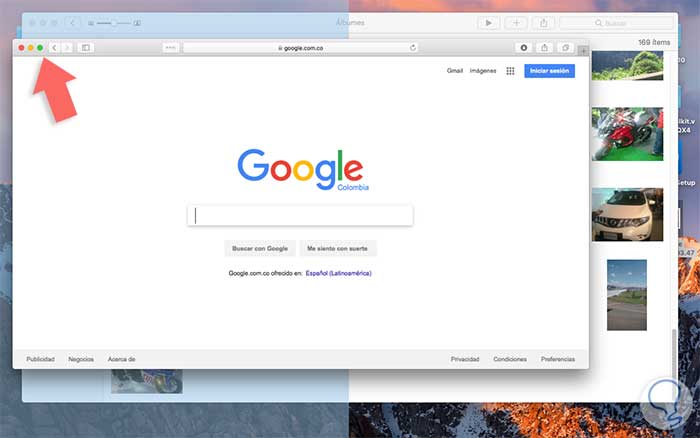Select the red motorcycle photo thumbnail
Screen dimensions: 700x438
(x=627, y=134)
